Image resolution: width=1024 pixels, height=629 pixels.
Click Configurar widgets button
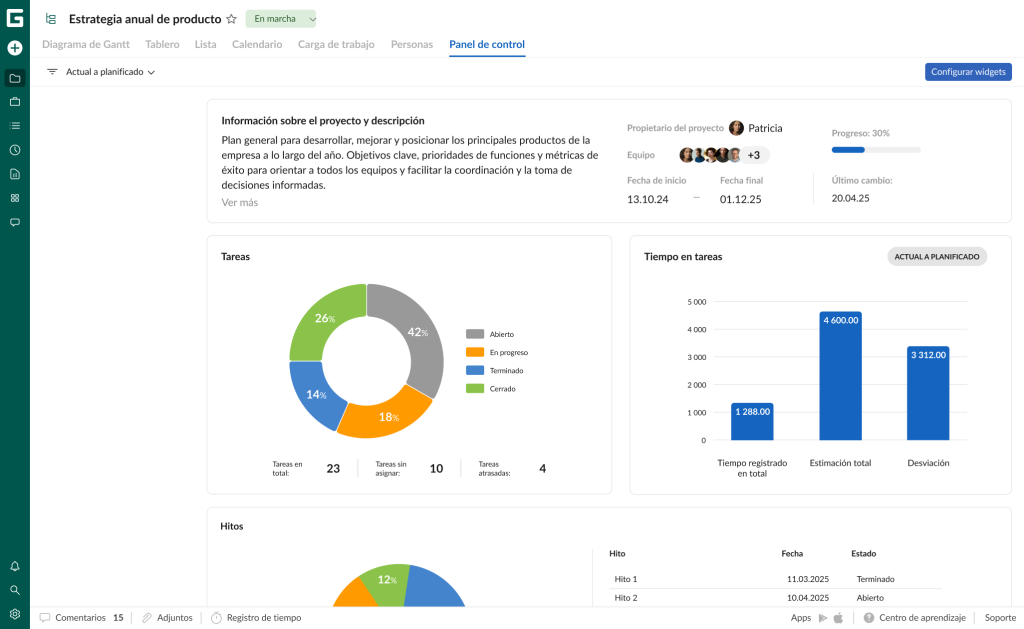coord(968,72)
